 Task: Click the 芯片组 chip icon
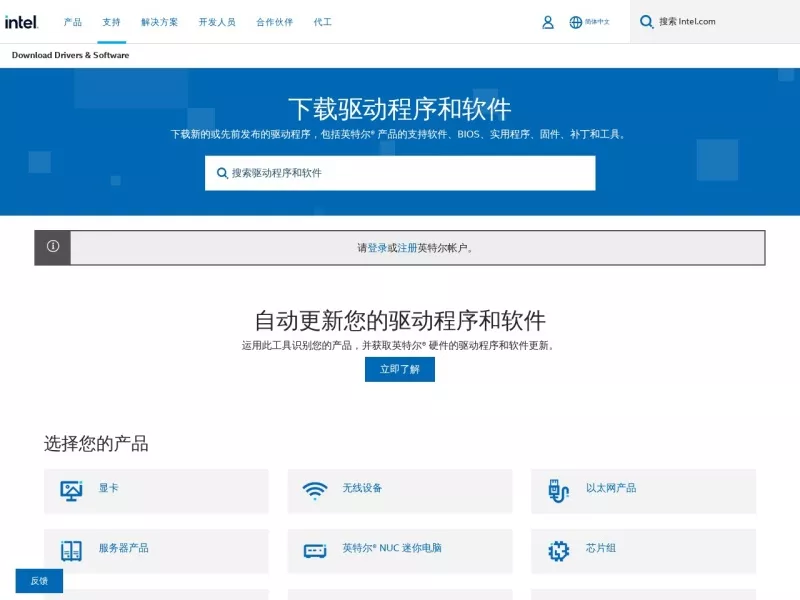[558, 551]
